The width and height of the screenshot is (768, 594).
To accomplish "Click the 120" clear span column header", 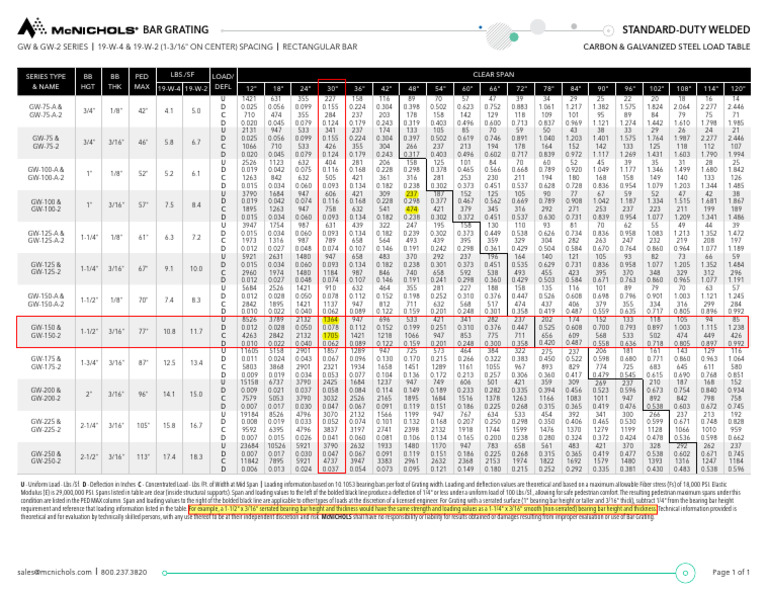I will point(737,89).
